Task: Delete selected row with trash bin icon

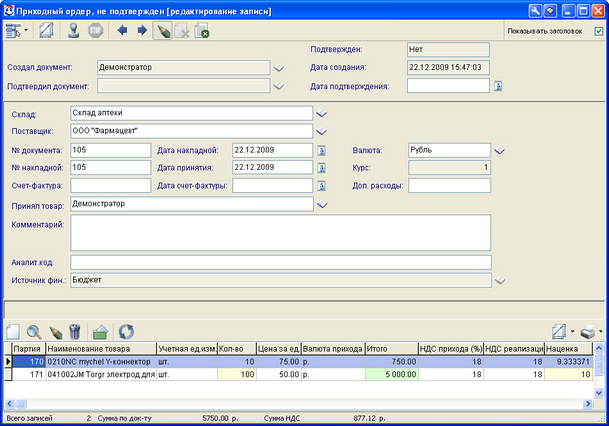Action: point(75,332)
